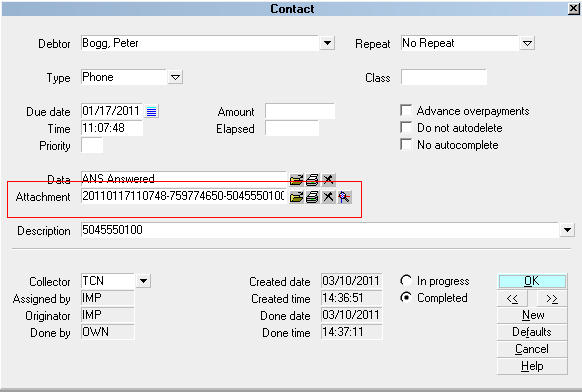Screen dimensions: 582x392
Task: Go to previous contact with << button
Action: pos(512,298)
